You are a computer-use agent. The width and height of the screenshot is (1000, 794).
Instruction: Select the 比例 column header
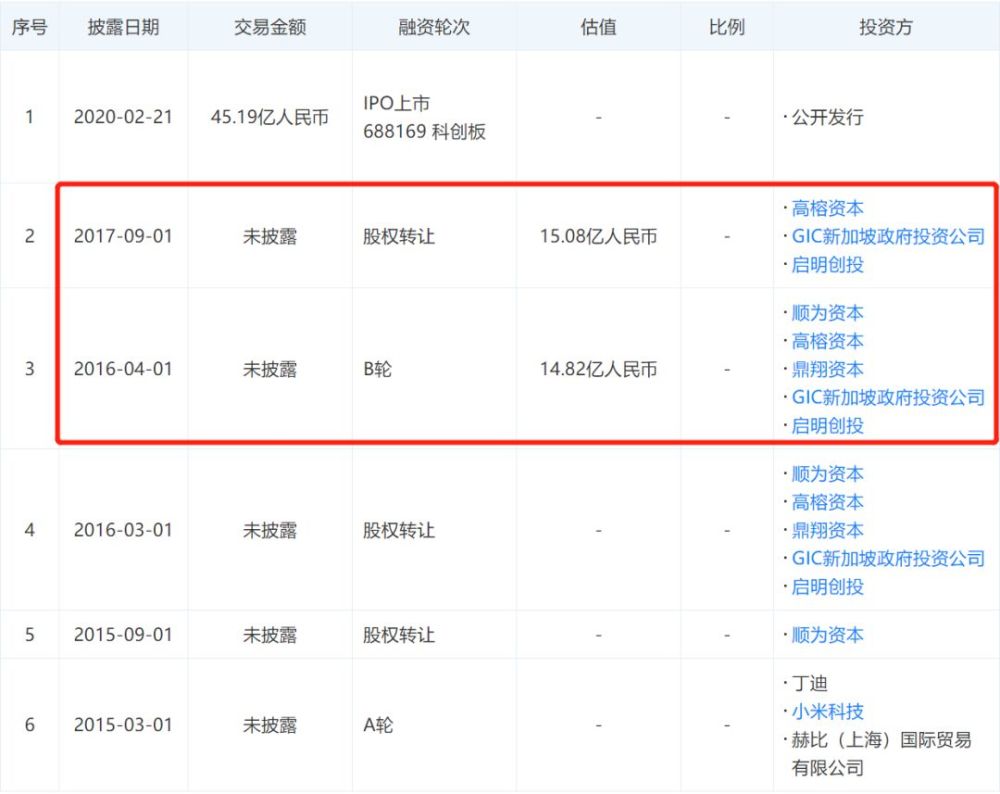[x=726, y=27]
